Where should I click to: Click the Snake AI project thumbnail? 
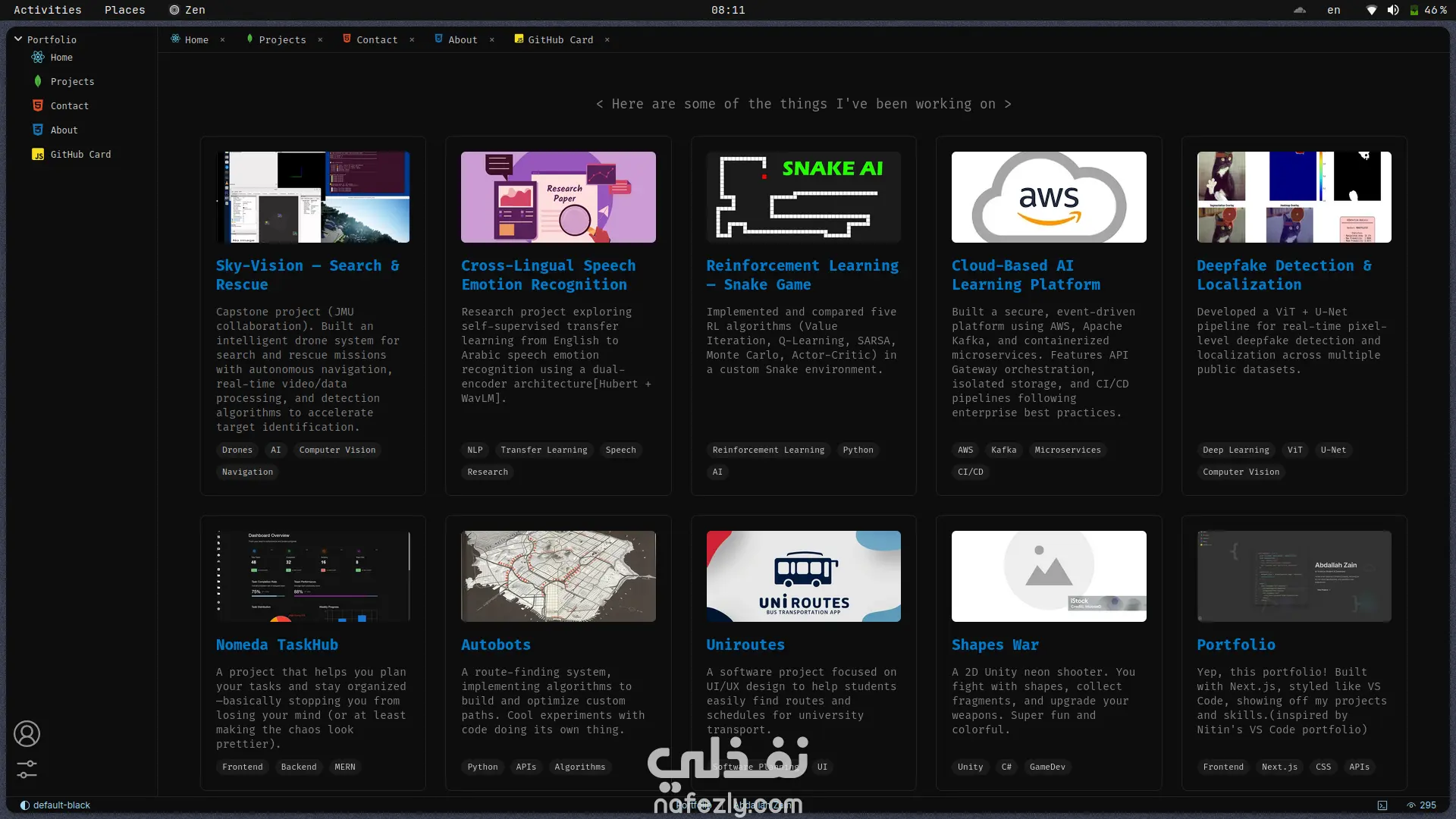803,197
